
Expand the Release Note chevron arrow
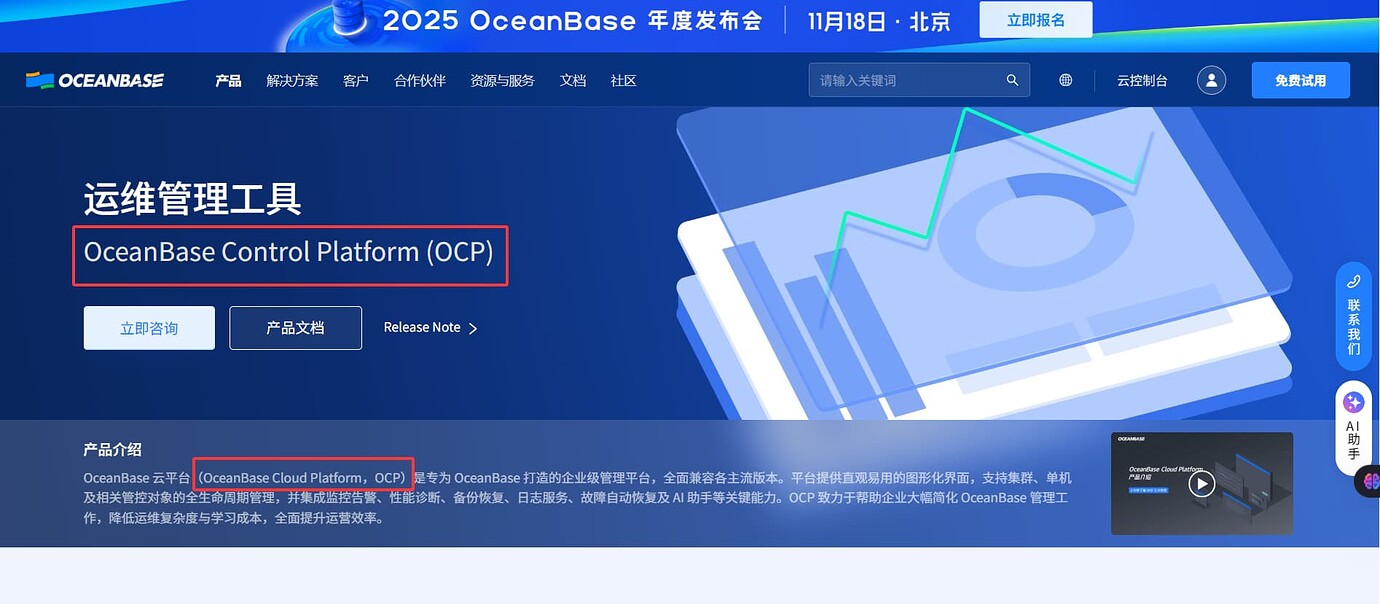click(x=474, y=327)
